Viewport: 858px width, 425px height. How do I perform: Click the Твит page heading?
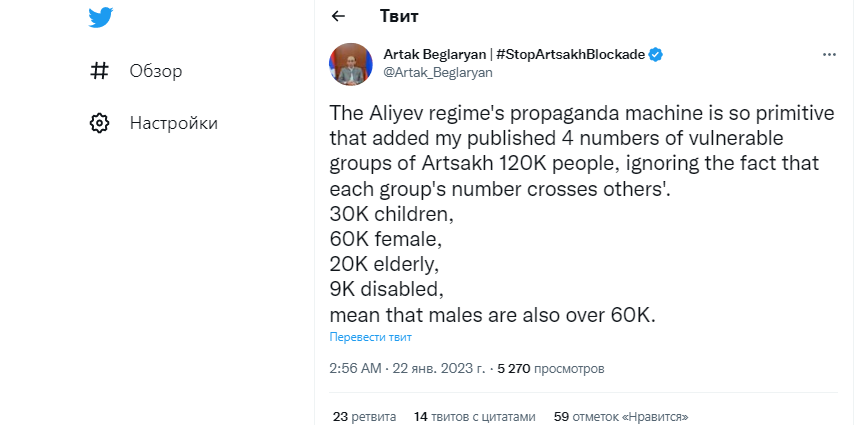click(x=400, y=16)
